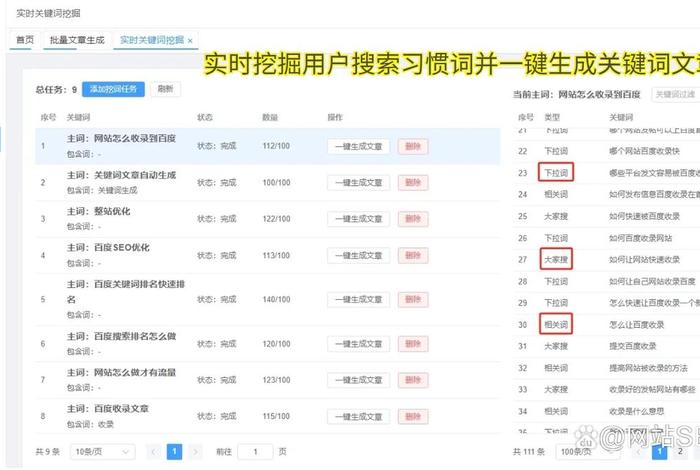Screen dimensions: 700x470
Task: Select task row 主词：百度SEO优化
Action: coord(267,255)
